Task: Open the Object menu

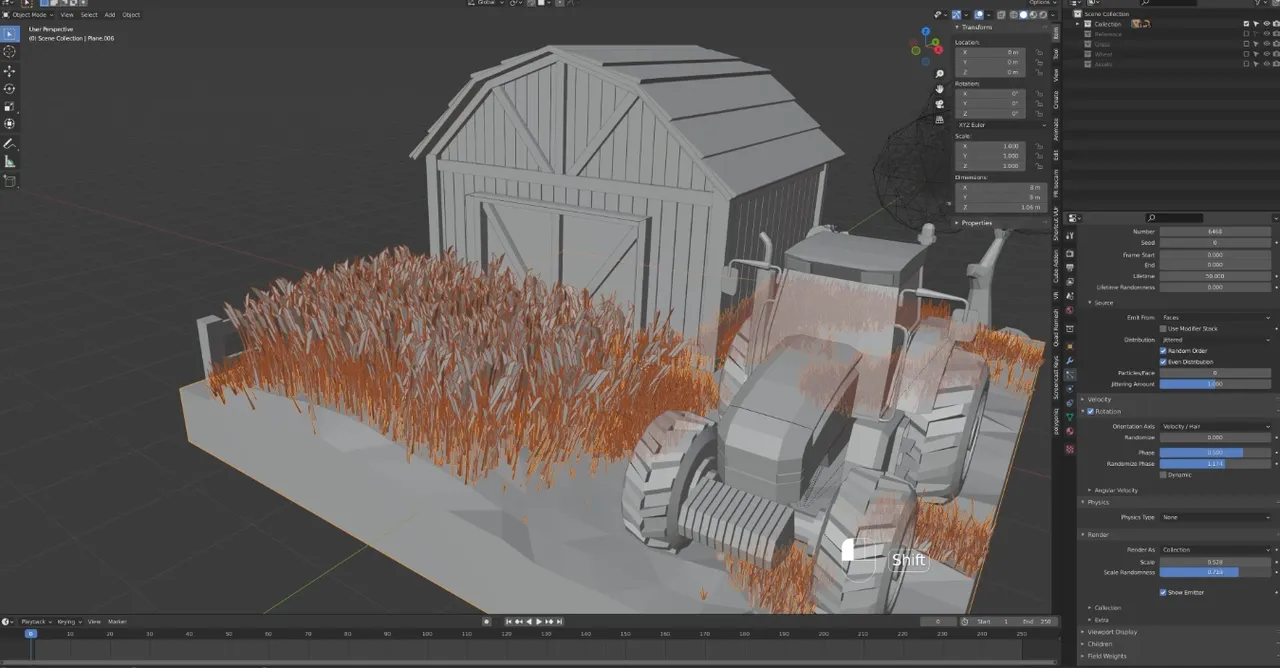Action: [131, 15]
